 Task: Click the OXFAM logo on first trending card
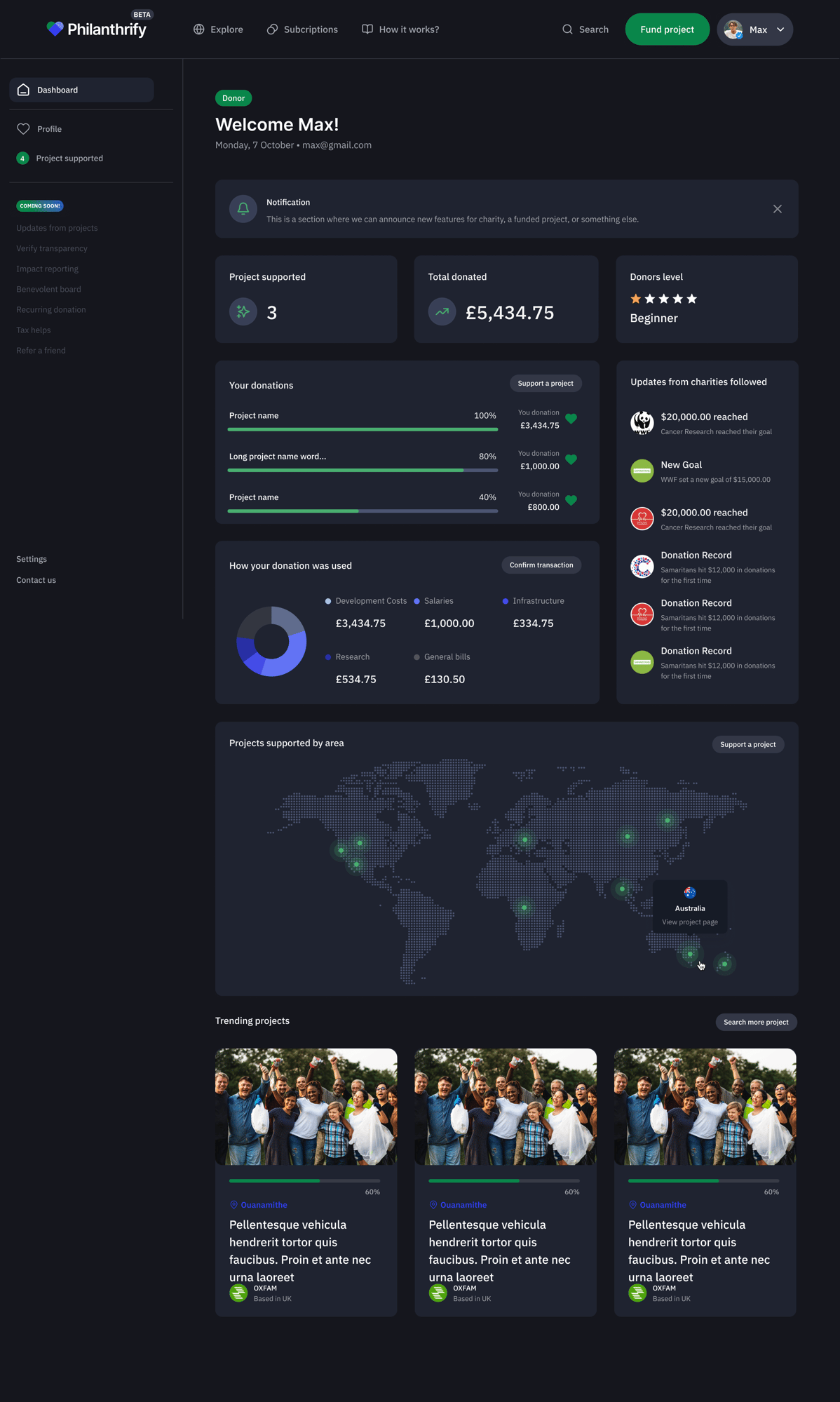click(238, 1293)
